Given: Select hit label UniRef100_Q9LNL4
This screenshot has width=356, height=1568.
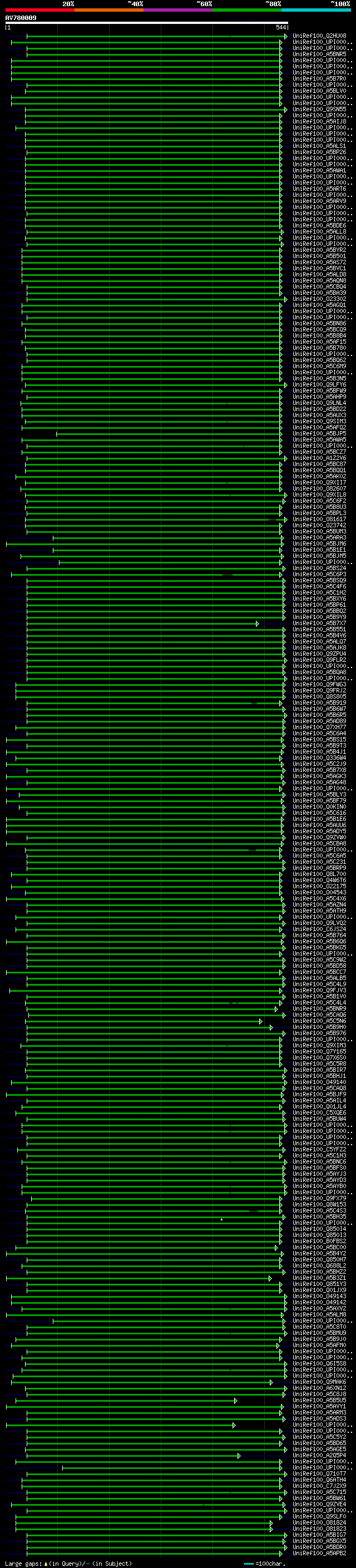Looking at the screenshot, I should [x=319, y=403].
